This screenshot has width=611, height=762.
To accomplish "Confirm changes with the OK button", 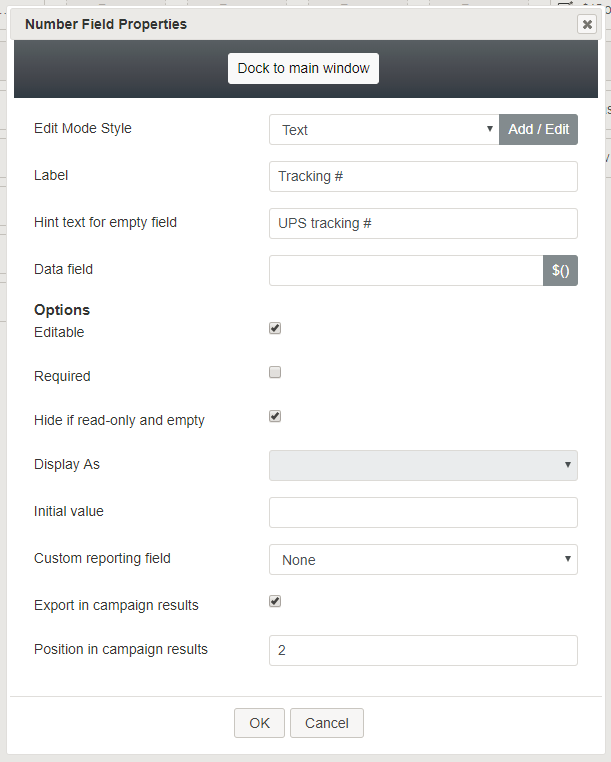I will coord(259,723).
